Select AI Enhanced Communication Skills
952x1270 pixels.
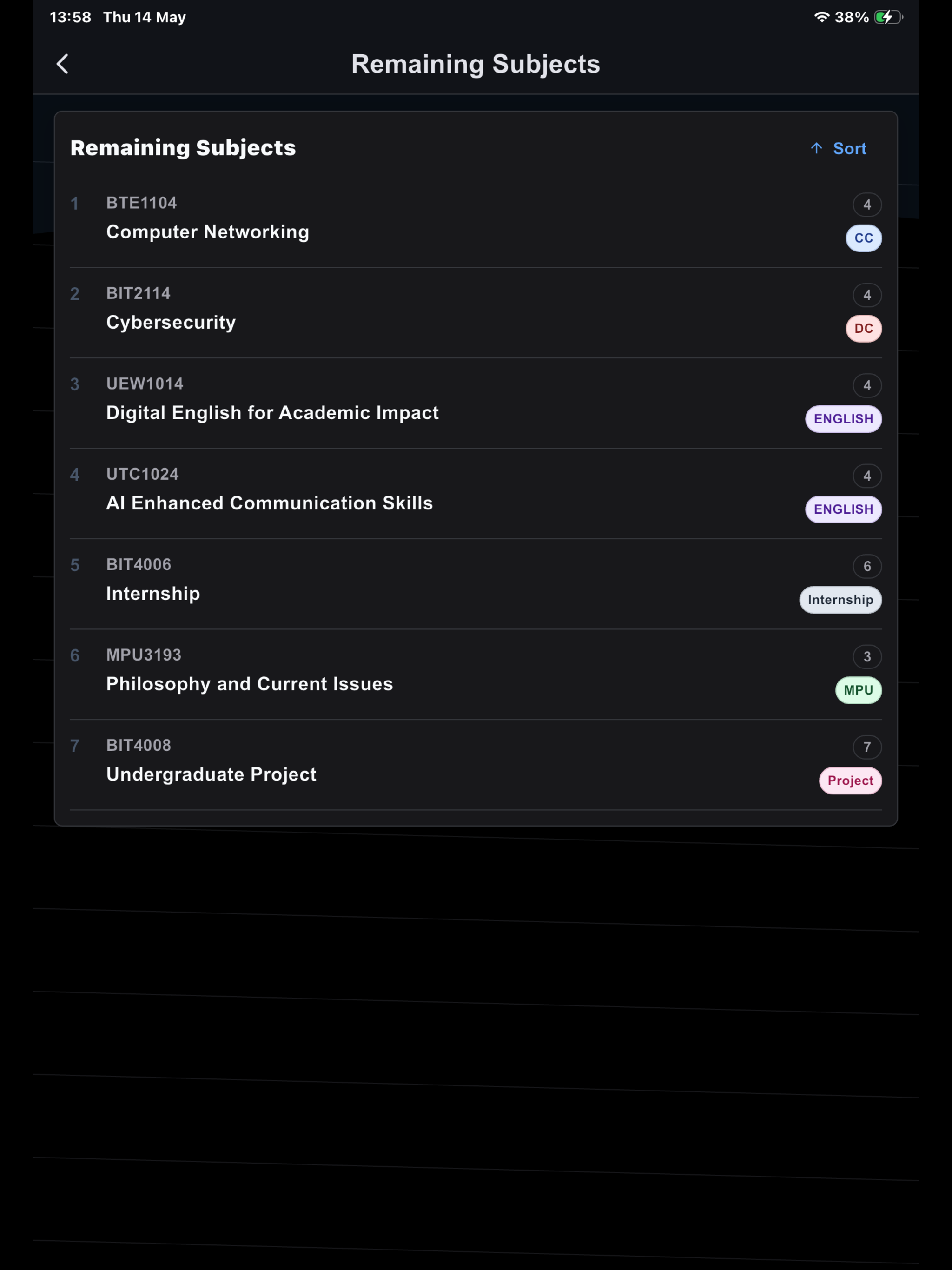[x=476, y=493]
